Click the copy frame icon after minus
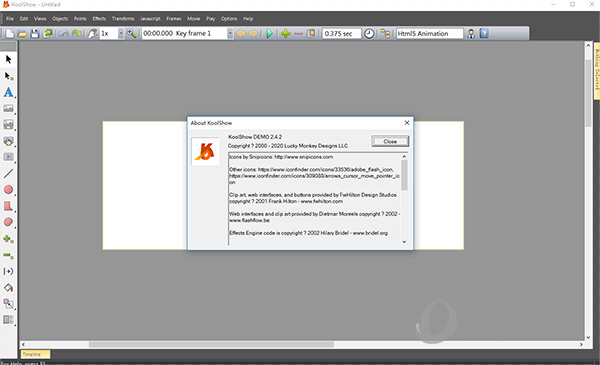Image resolution: width=600 pixels, height=365 pixels. pos(311,34)
